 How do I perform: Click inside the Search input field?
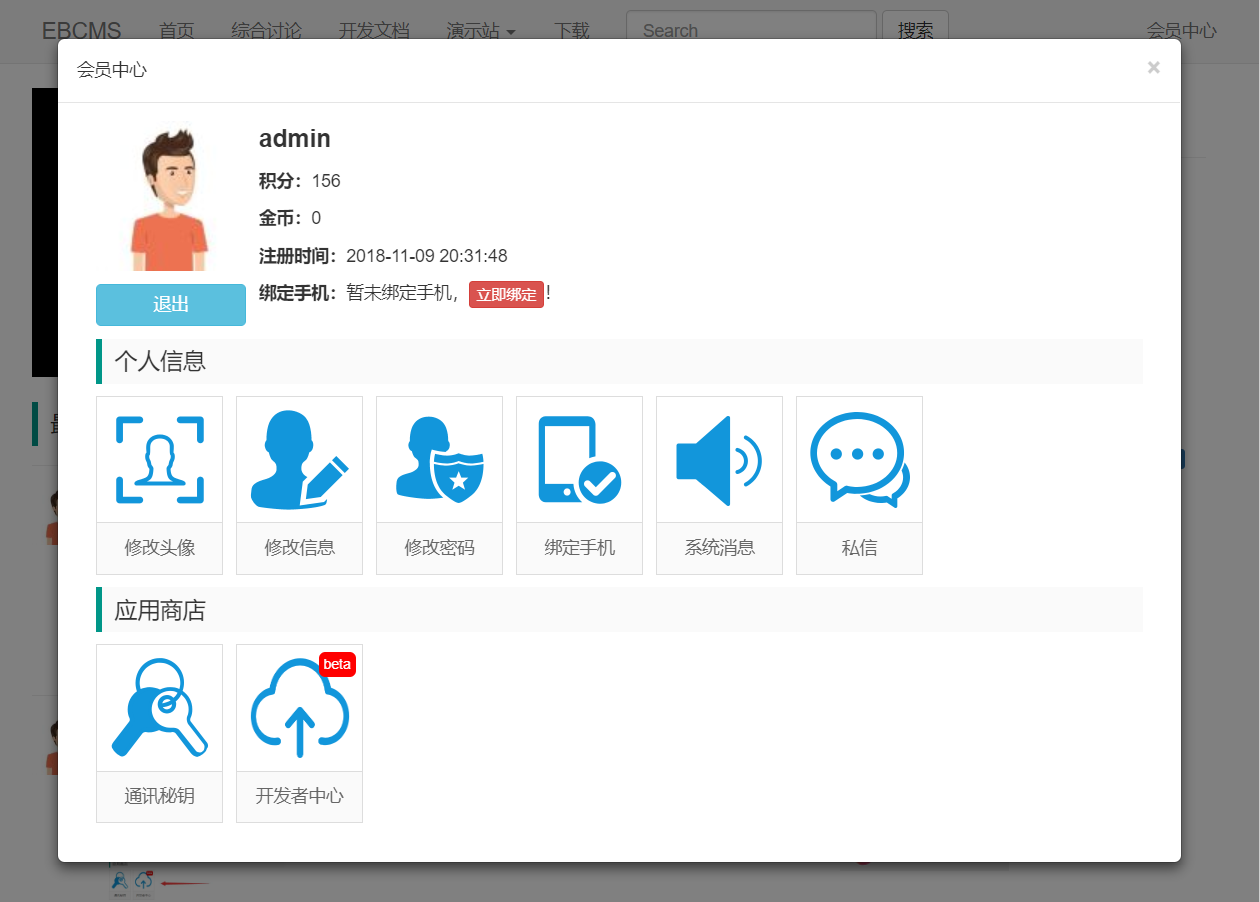(751, 30)
